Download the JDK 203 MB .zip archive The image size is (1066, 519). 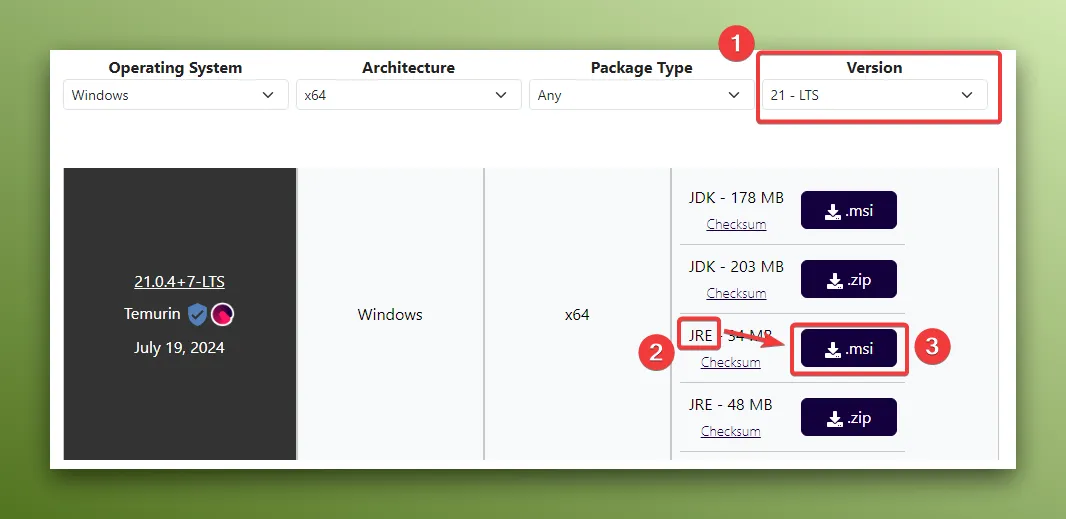click(x=848, y=279)
